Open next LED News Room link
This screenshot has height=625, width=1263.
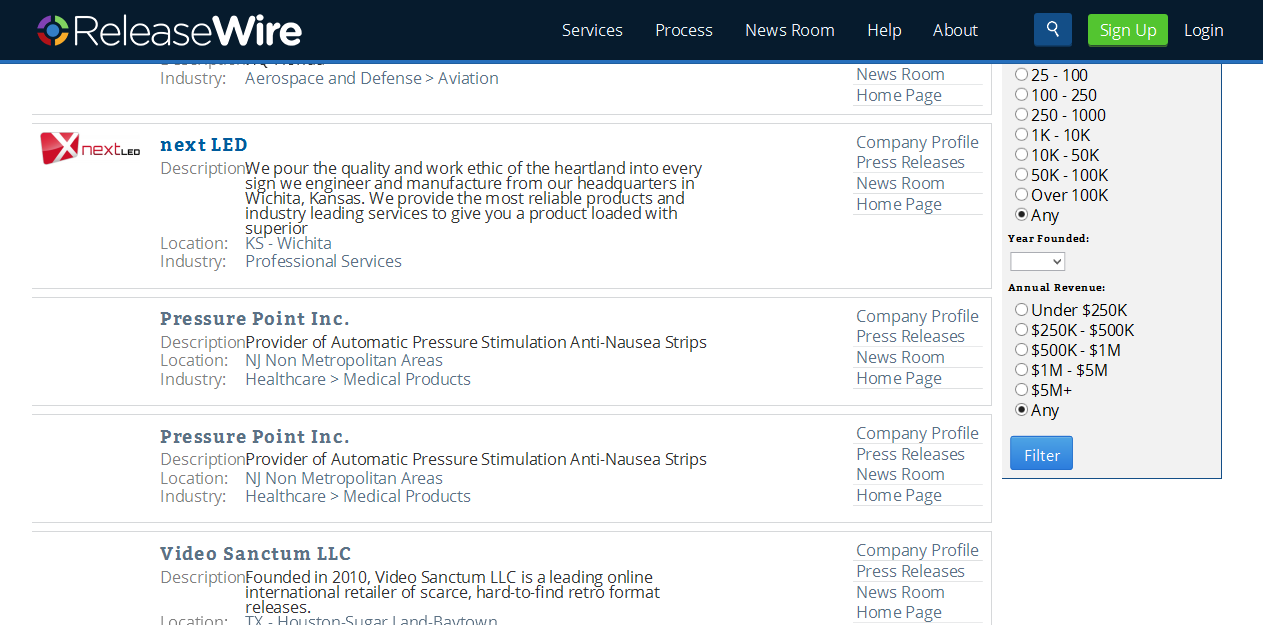(900, 183)
